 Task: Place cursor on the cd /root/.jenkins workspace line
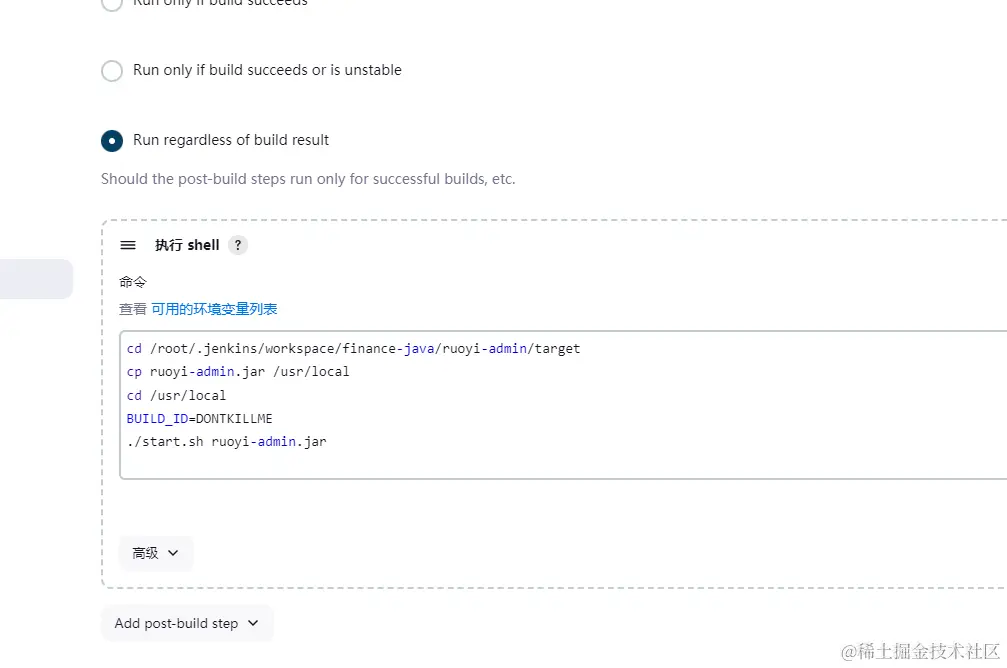click(353, 349)
